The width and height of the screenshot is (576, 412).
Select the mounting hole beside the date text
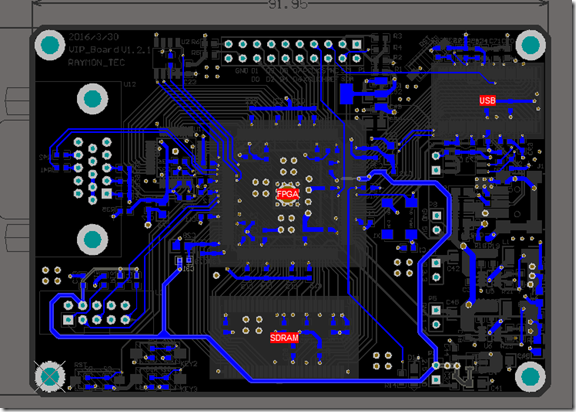50,45
